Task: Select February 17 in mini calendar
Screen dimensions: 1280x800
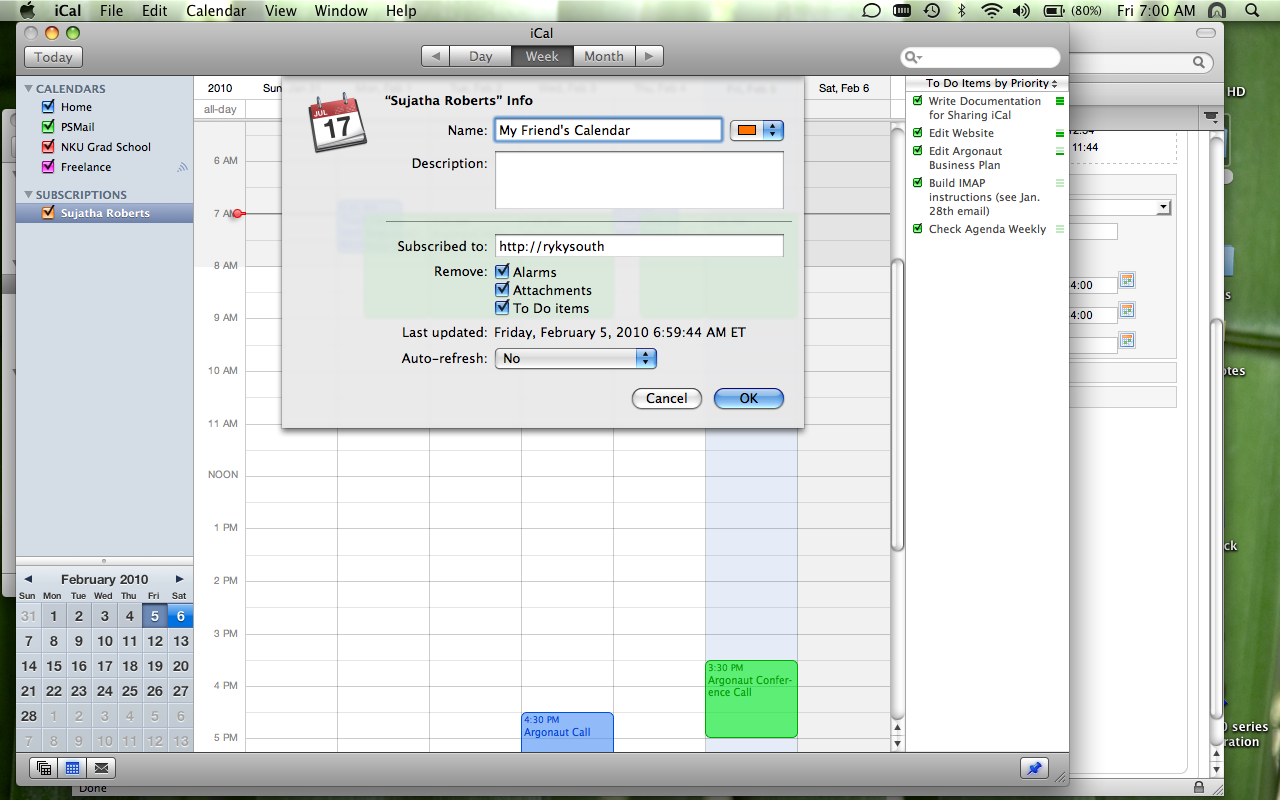Action: point(104,666)
